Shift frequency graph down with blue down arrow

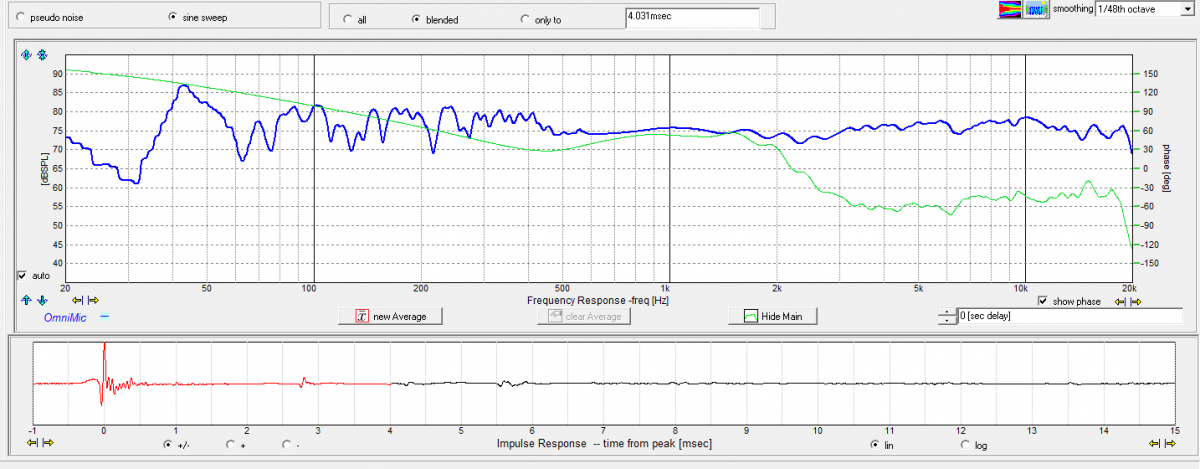(x=42, y=299)
